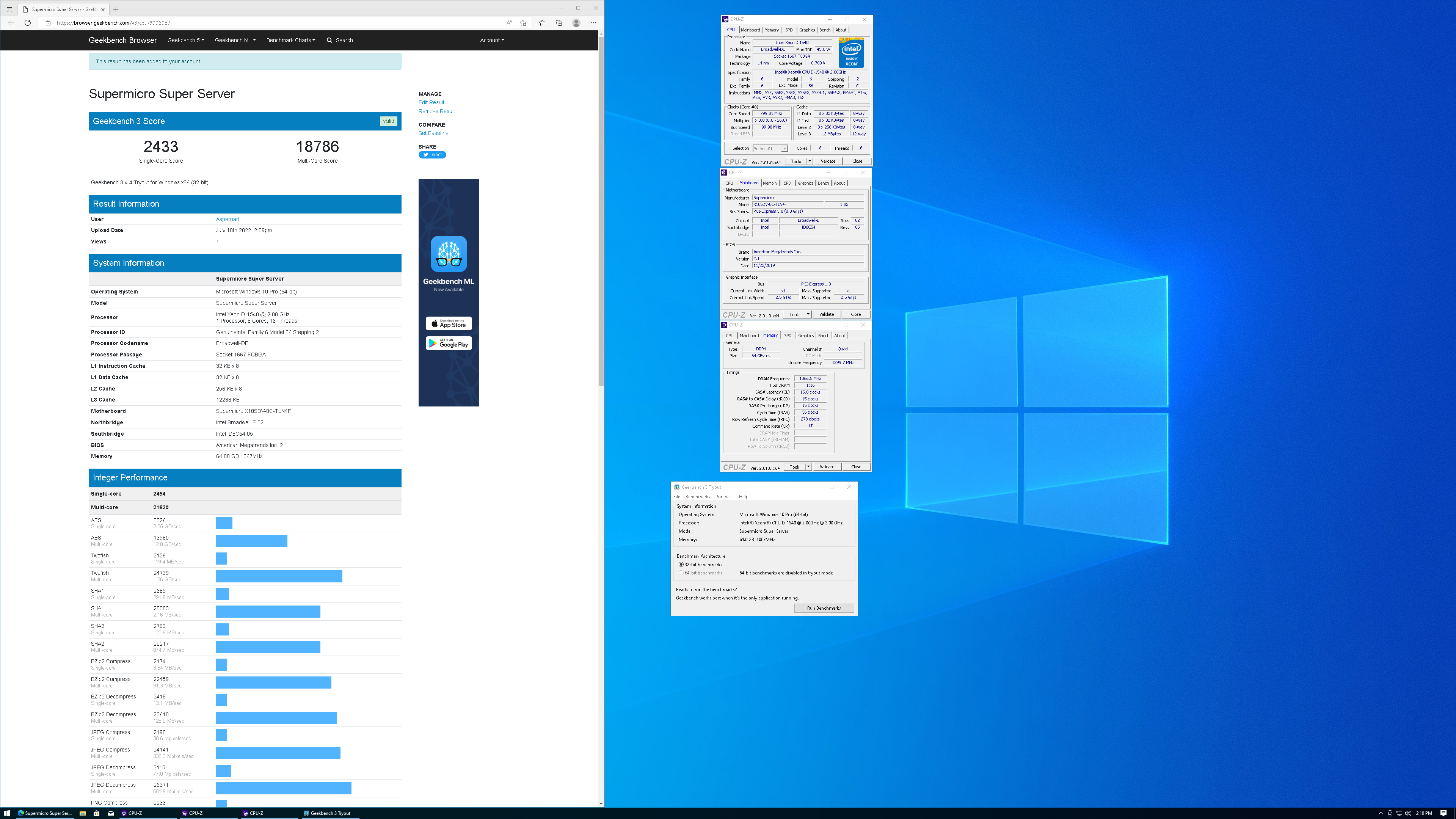Click Validate in the top CPU-Z window

point(828,161)
